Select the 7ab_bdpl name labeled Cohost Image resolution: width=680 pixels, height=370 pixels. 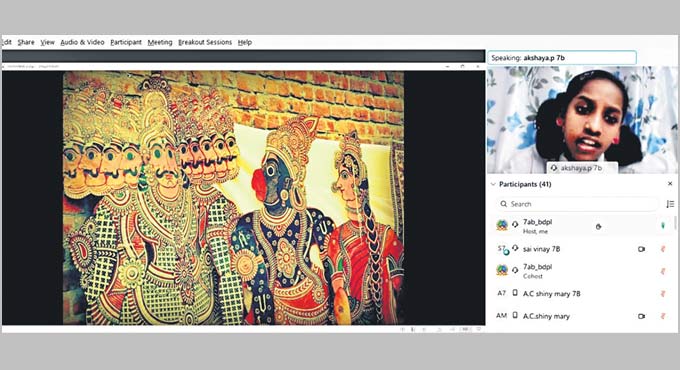click(537, 267)
